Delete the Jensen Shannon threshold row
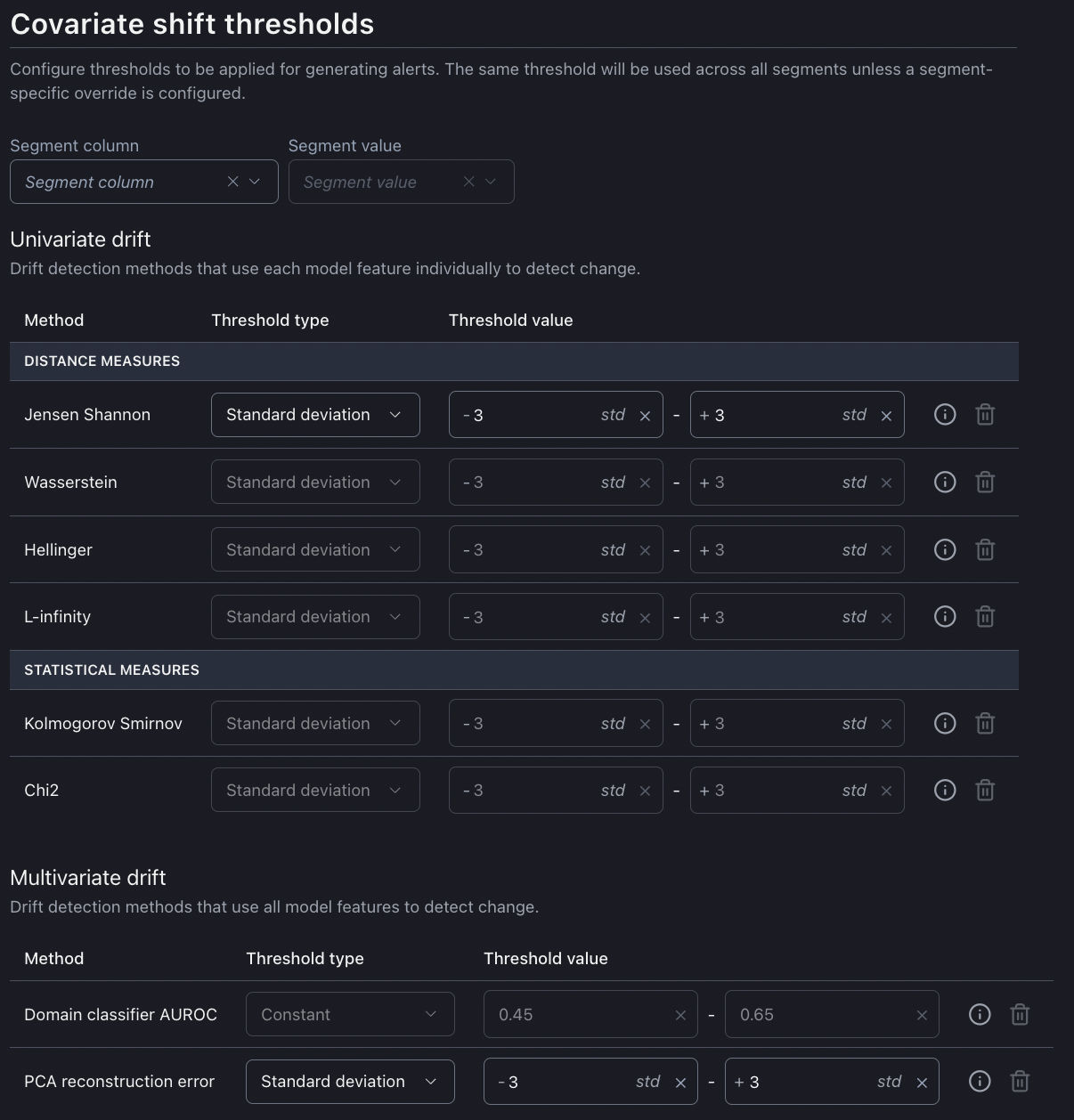 point(985,415)
